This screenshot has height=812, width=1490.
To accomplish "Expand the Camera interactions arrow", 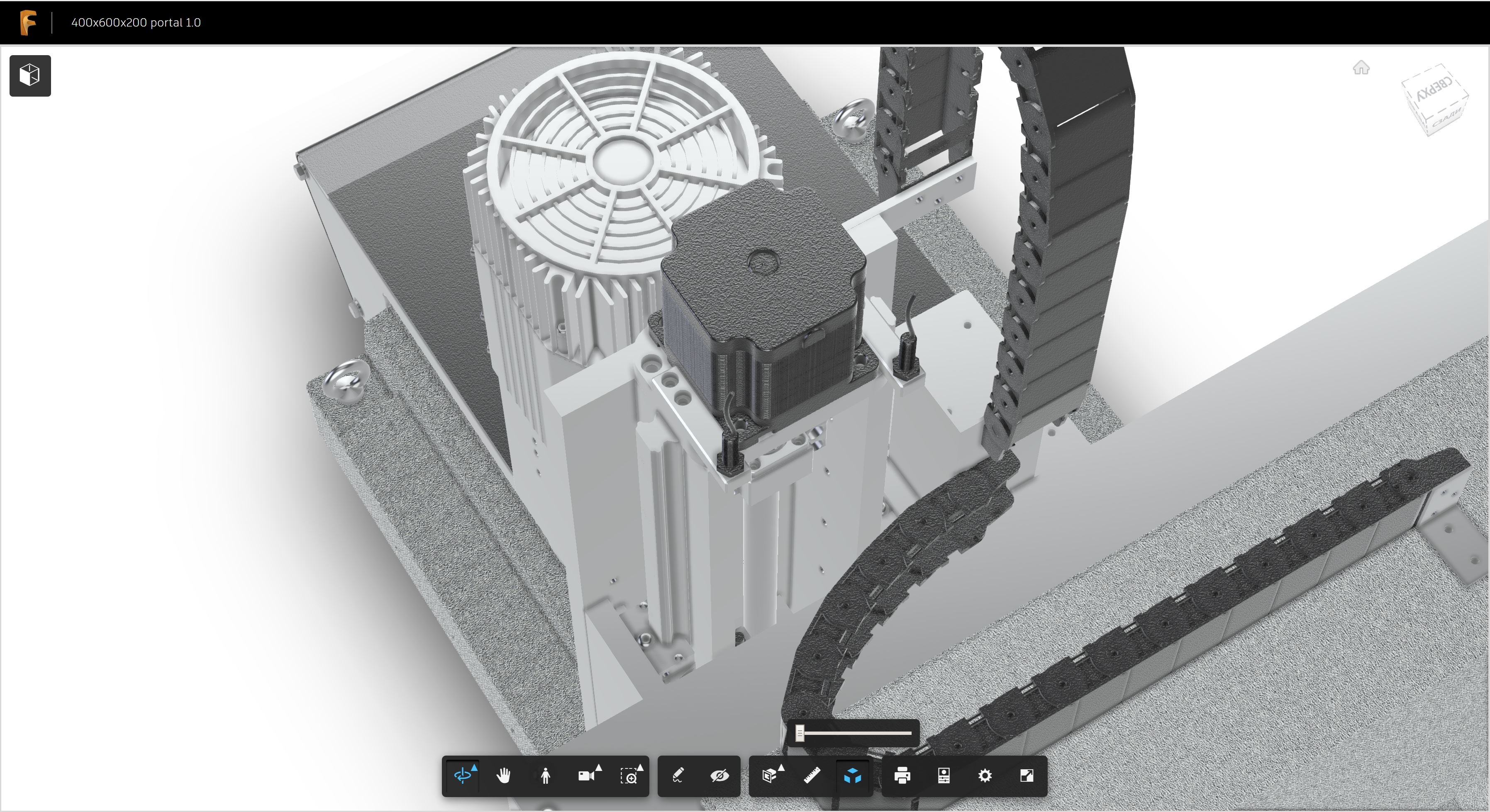I will 599,768.
